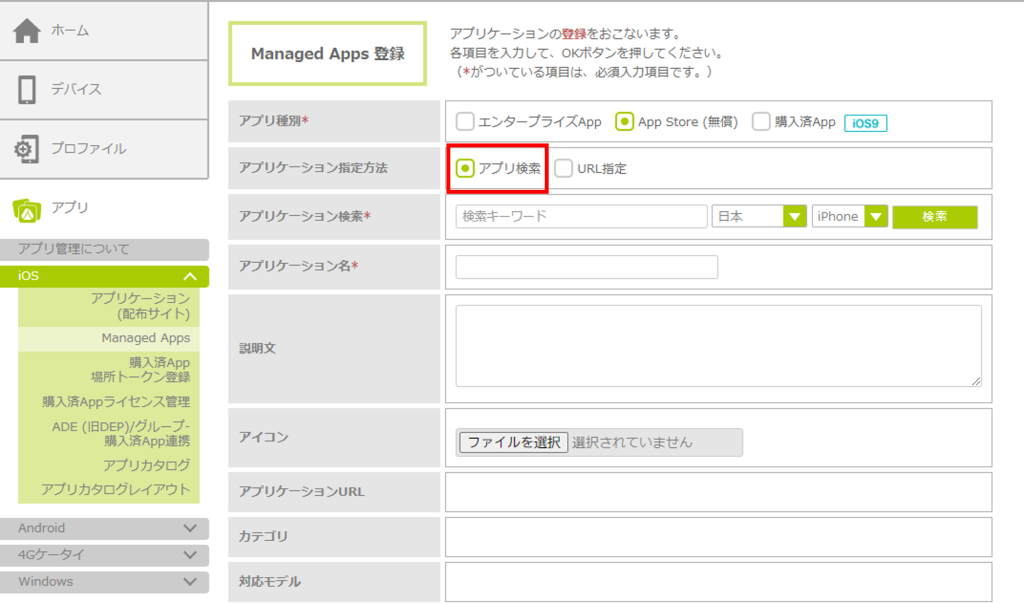Viewport: 1024px width, 603px height.
Task: Open Managed Apps in sidebar
Action: pos(145,338)
